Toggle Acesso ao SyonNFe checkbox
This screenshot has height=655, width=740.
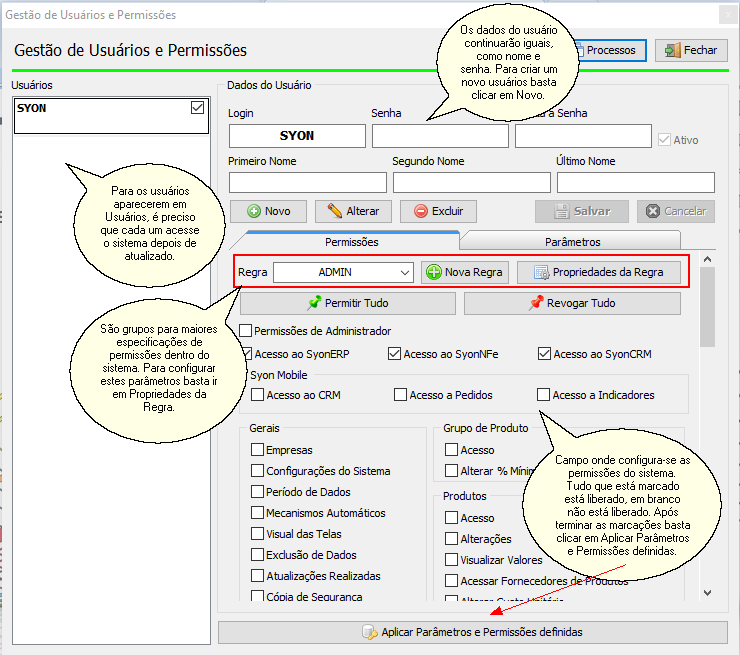tap(394, 353)
